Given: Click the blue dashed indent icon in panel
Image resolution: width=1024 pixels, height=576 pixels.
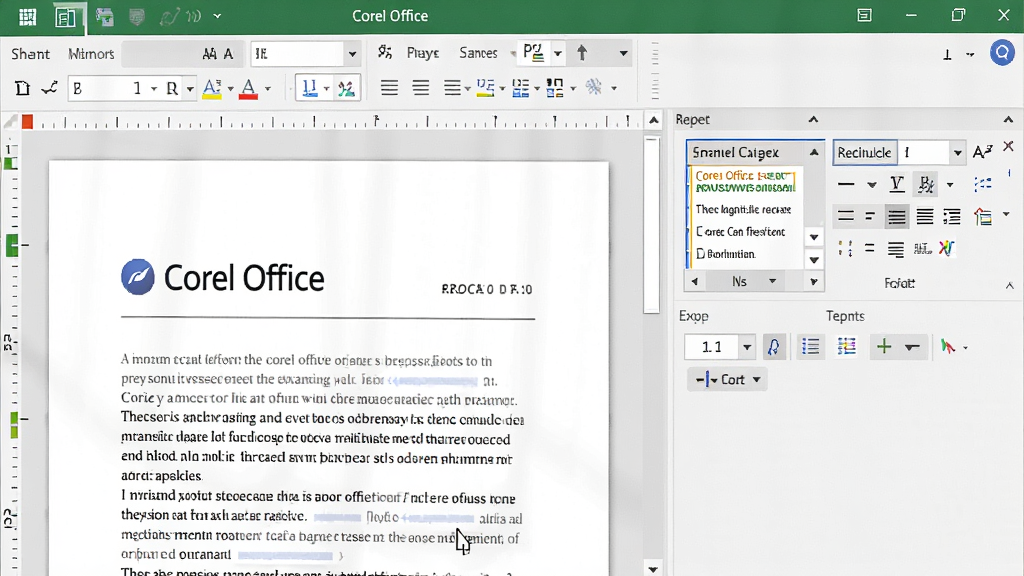Looking at the screenshot, I should [x=982, y=184].
